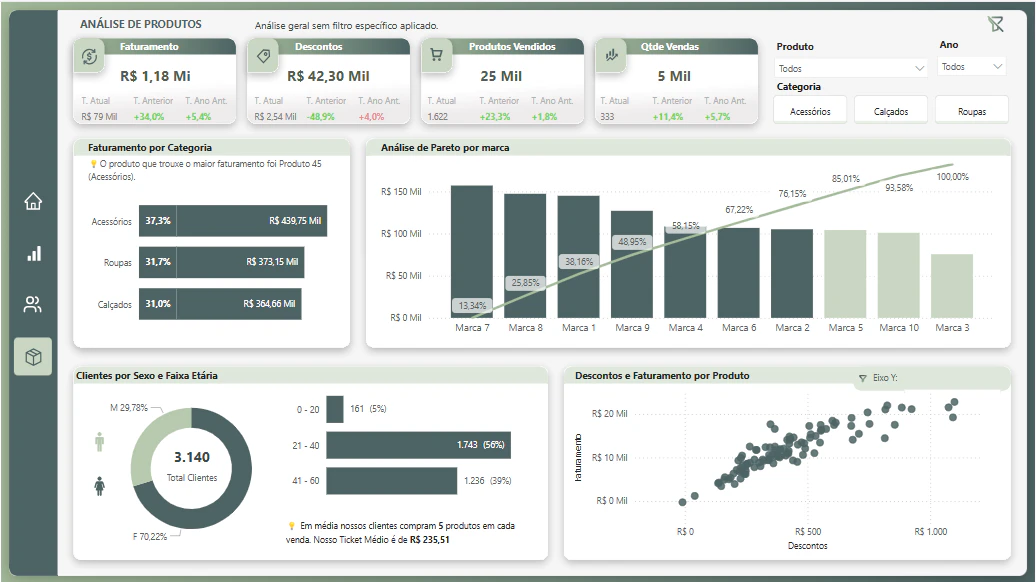1036x582 pixels.
Task: Clear all filters with the funnel icon
Action: [996, 24]
